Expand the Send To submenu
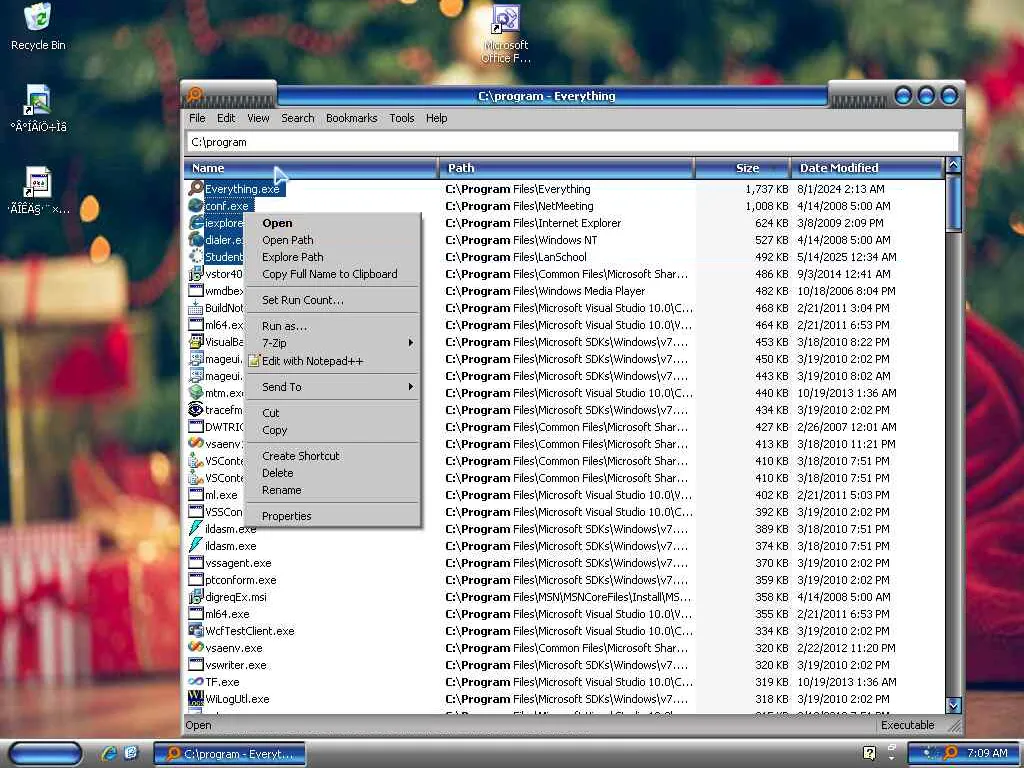Image resolution: width=1024 pixels, height=768 pixels. [332, 387]
